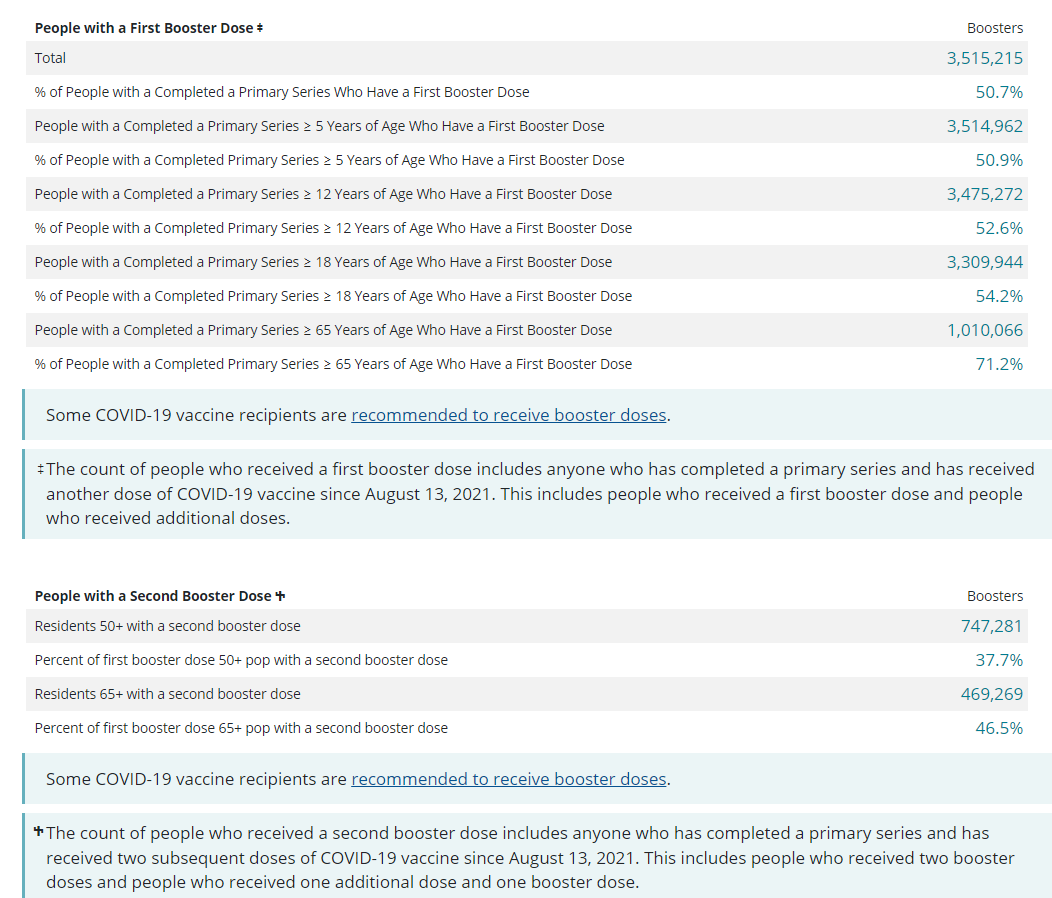
Task: Select the 747,281 second booster count
Action: click(x=991, y=626)
